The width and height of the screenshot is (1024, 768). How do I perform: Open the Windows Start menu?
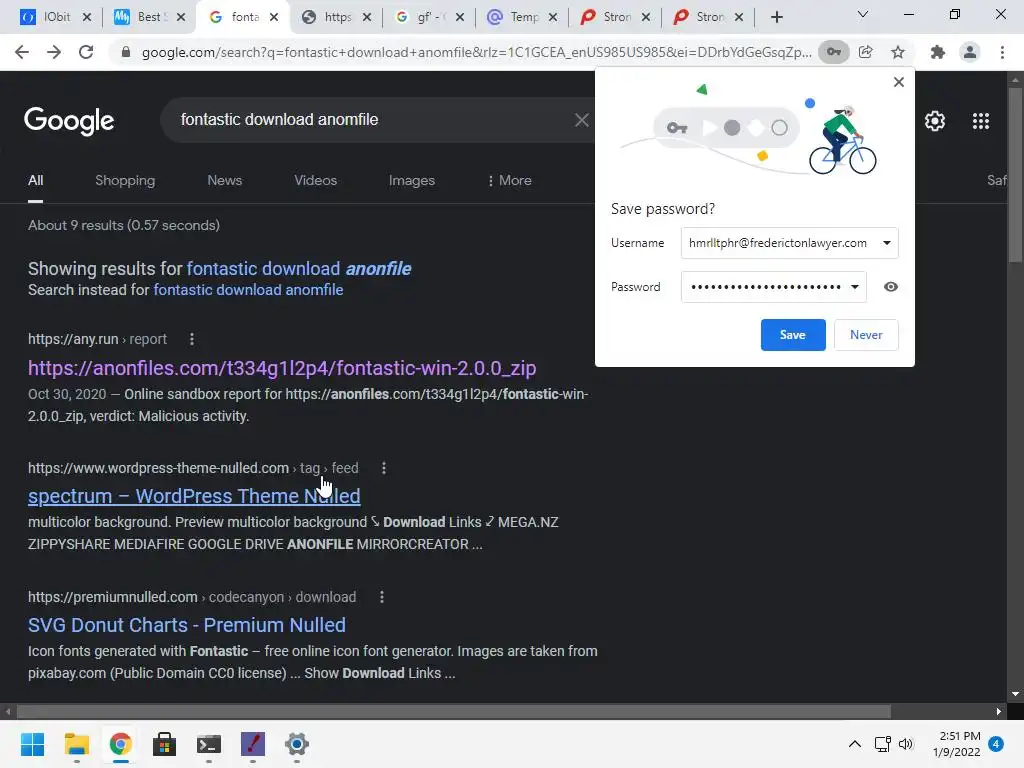32,744
